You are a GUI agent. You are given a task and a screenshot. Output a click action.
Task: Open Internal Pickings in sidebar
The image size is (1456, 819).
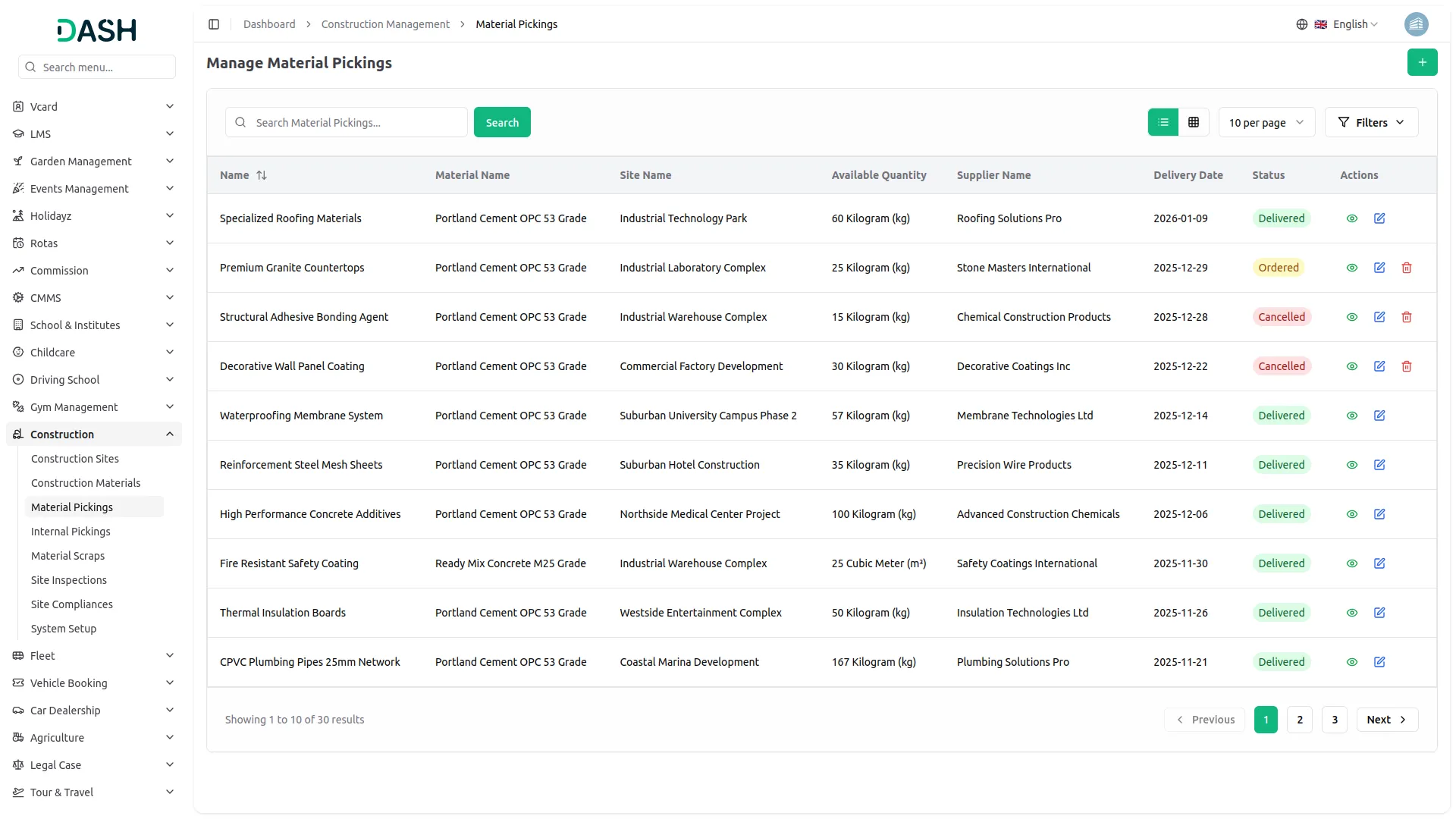point(71,532)
